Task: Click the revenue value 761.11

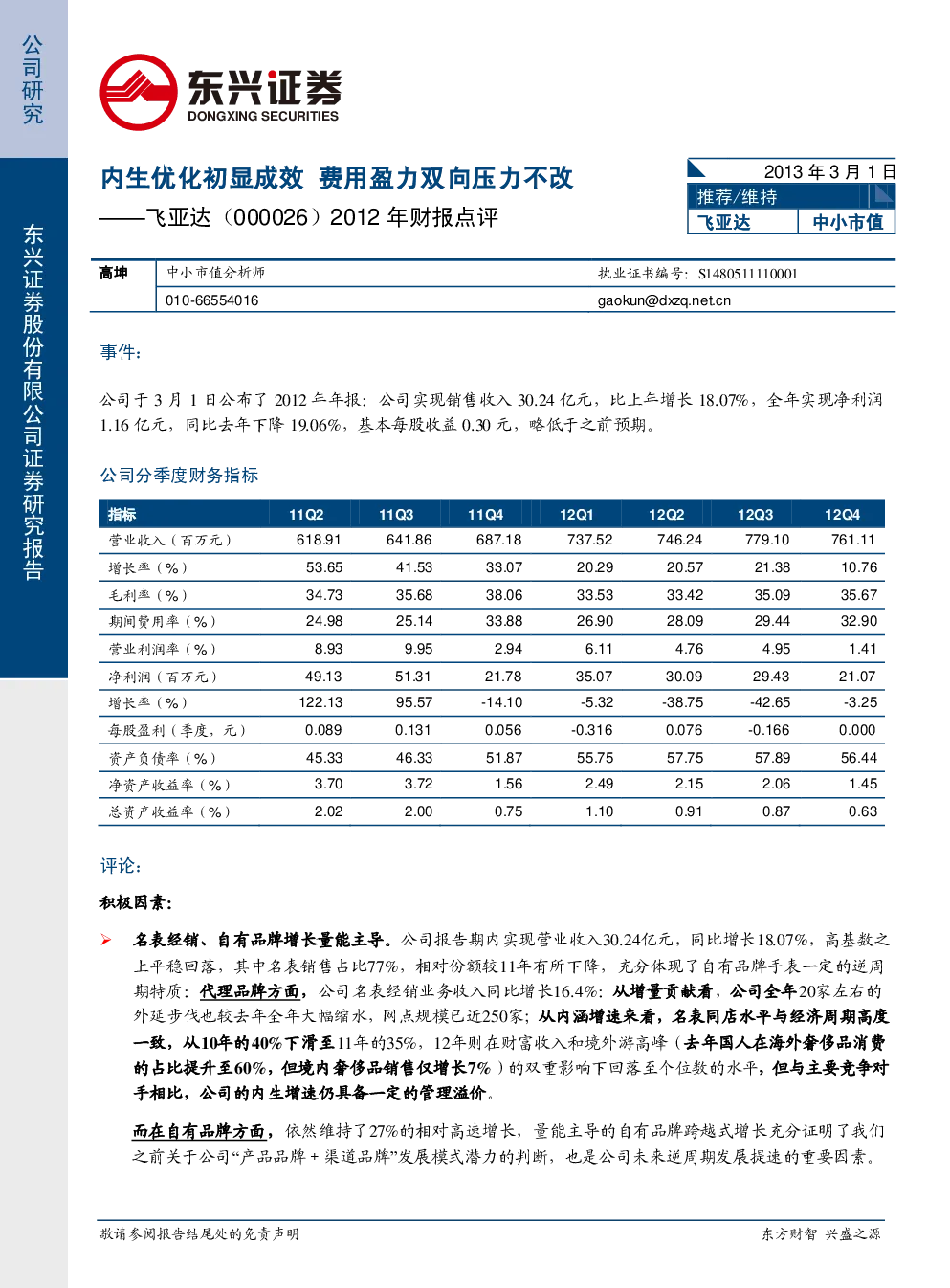Action: click(x=853, y=541)
